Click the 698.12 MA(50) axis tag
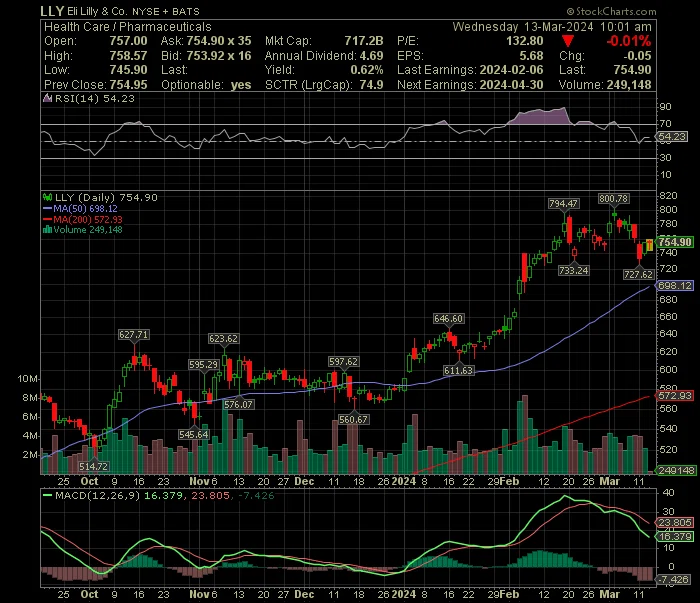Screen dimensions: 700x603 click(x=675, y=286)
